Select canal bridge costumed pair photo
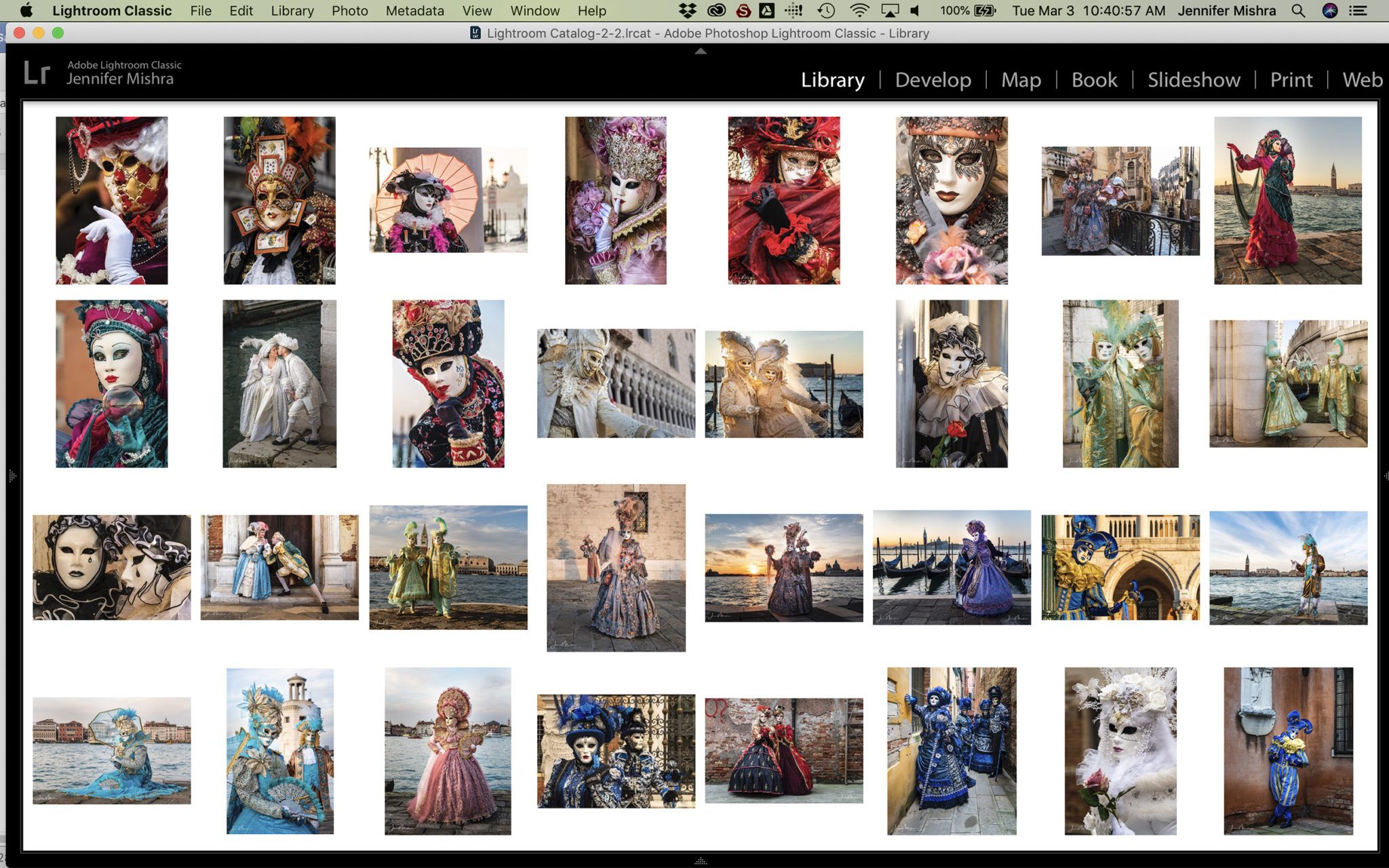Viewport: 1389px width, 868px height. 1120,201
